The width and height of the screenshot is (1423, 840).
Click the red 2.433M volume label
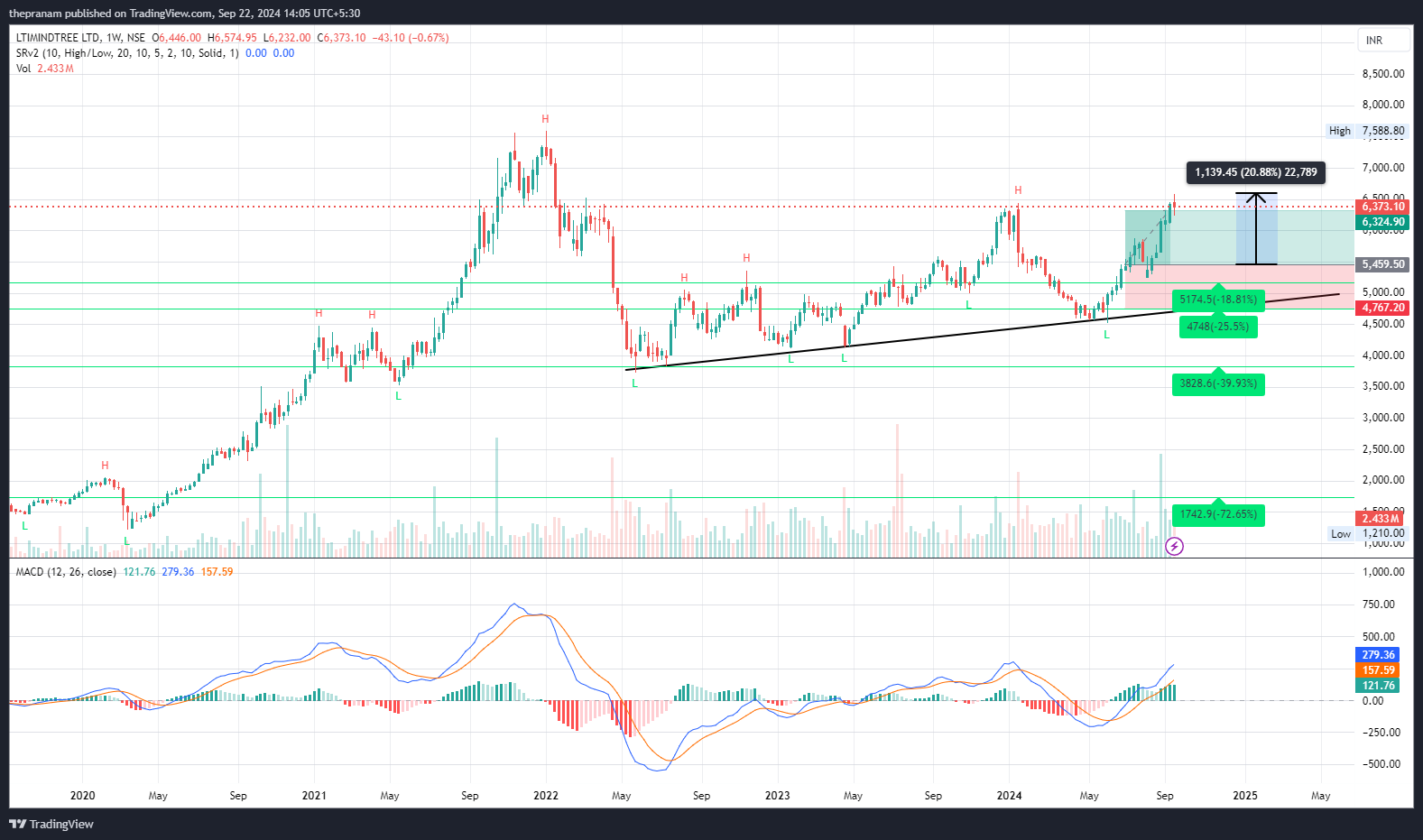[x=1381, y=519]
